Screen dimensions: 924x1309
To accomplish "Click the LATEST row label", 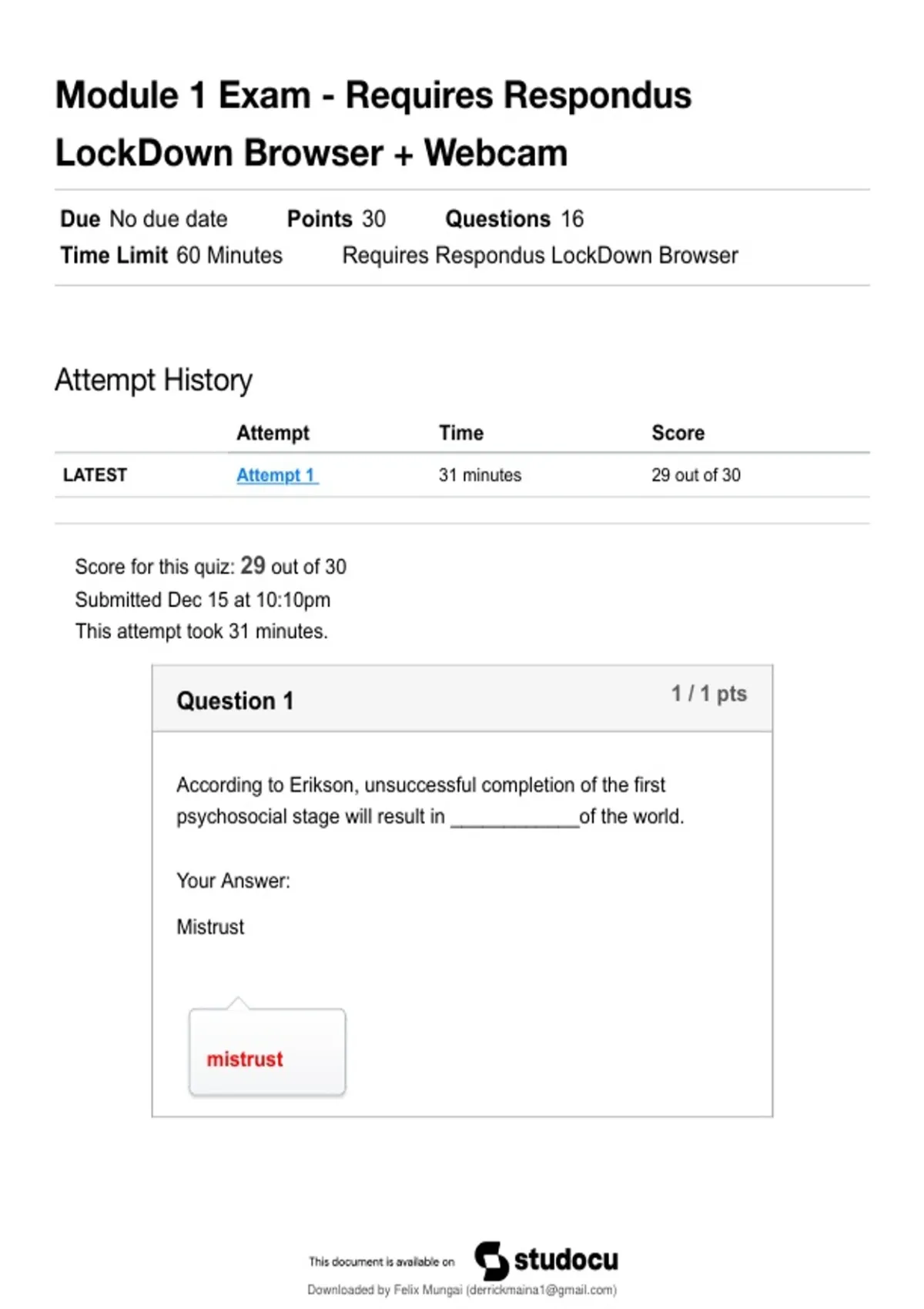I will 95,475.
